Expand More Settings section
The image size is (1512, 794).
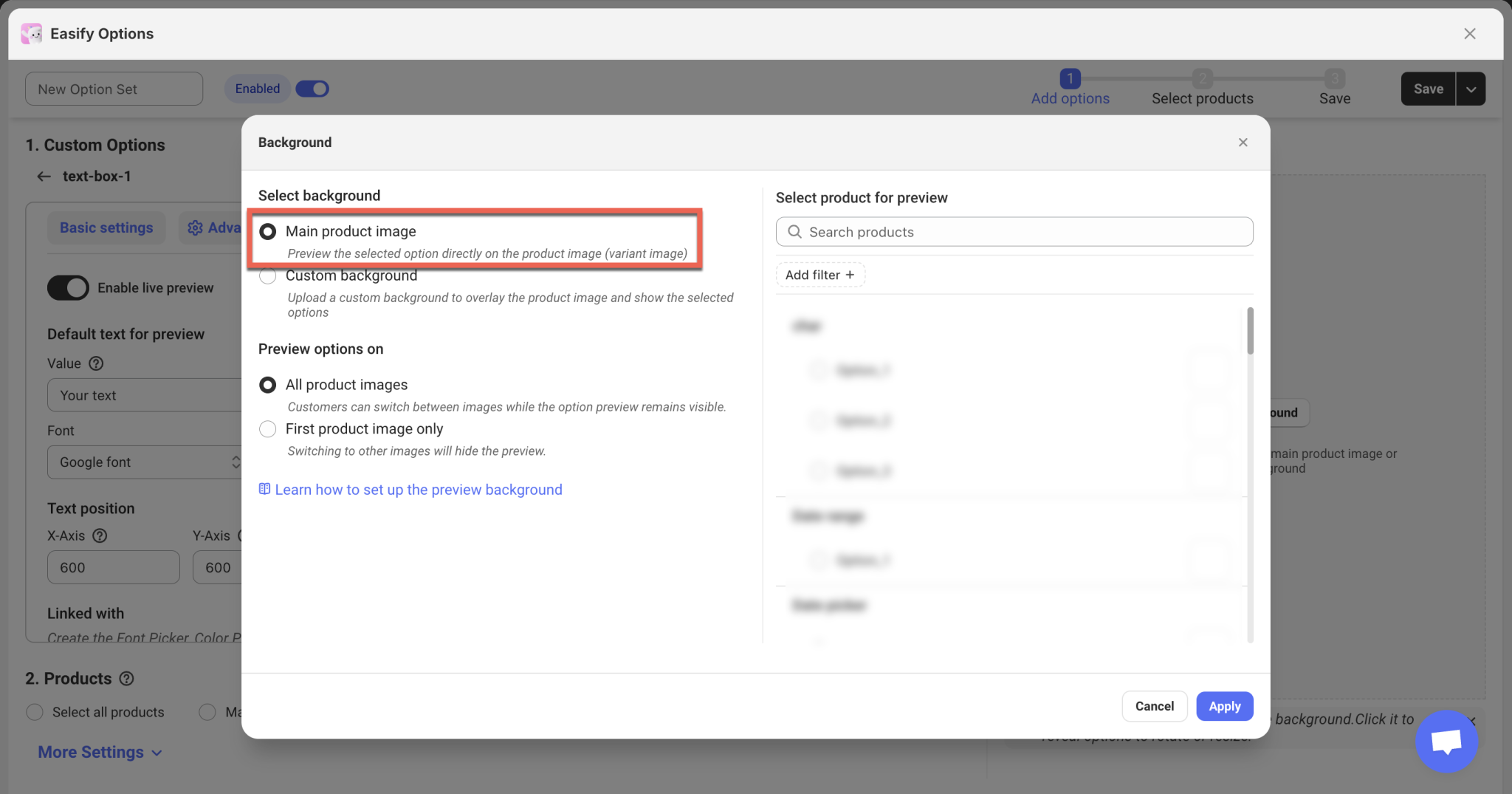click(100, 752)
